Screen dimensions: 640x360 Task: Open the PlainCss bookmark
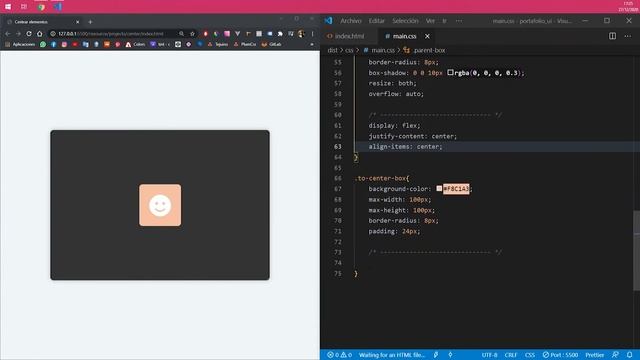[x=245, y=44]
